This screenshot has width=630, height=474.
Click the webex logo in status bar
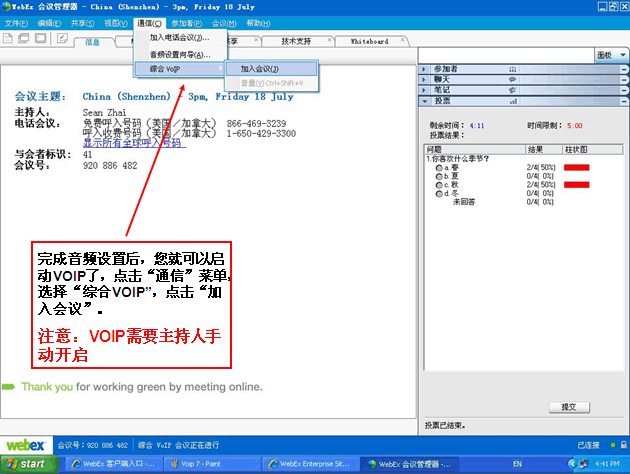click(25, 445)
